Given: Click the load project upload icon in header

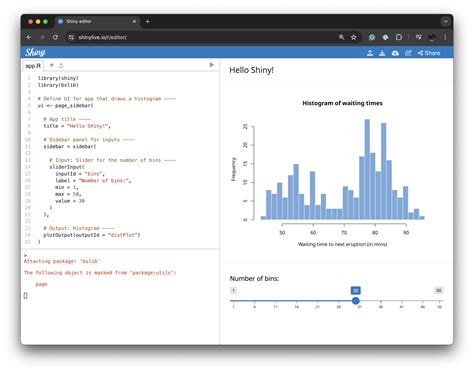Looking at the screenshot, I should (x=370, y=53).
